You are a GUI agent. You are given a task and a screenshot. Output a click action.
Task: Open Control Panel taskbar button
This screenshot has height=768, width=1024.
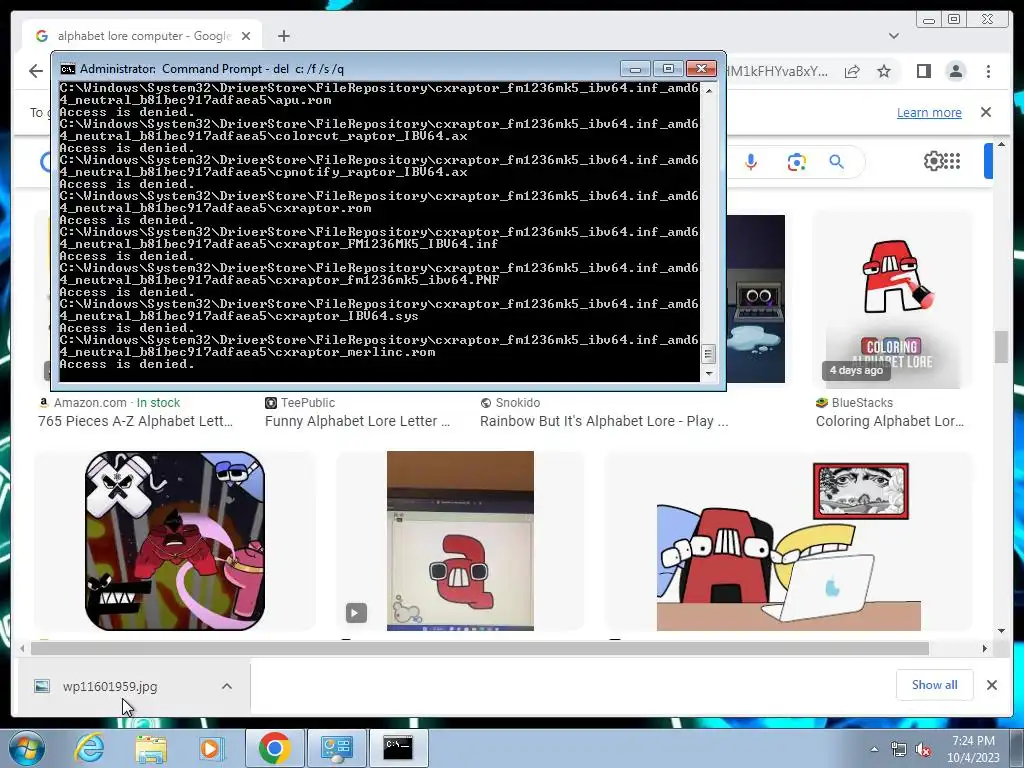coord(336,748)
